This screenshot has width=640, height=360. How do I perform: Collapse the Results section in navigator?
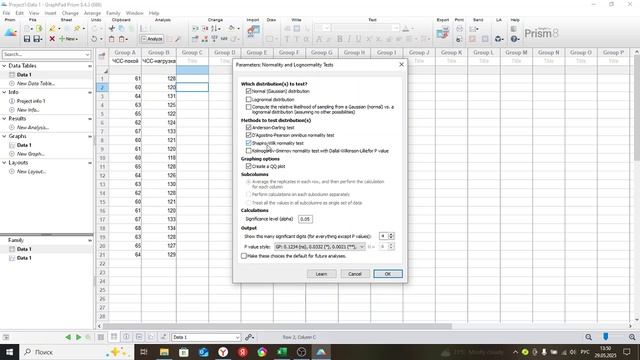pos(4,119)
